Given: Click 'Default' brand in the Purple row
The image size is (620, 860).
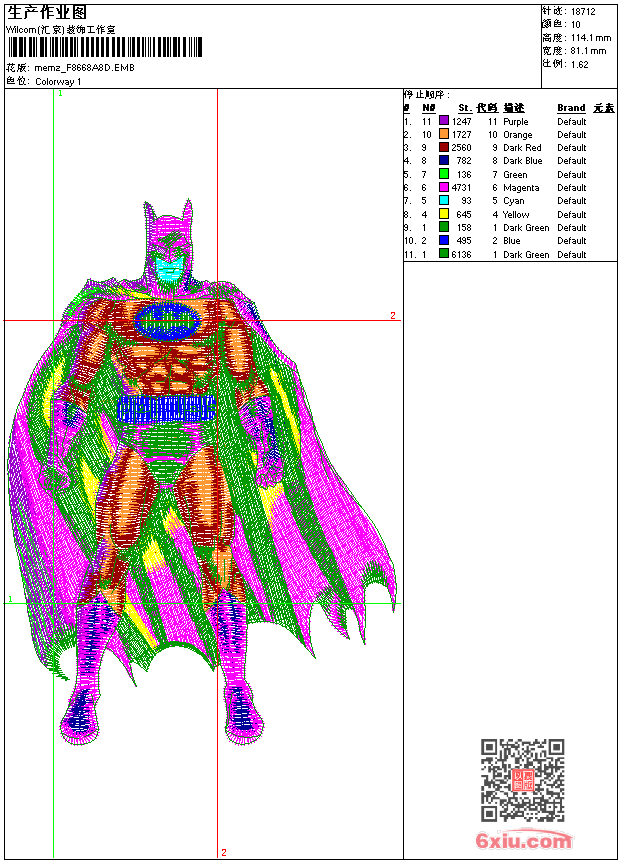Looking at the screenshot, I should click(x=572, y=121).
